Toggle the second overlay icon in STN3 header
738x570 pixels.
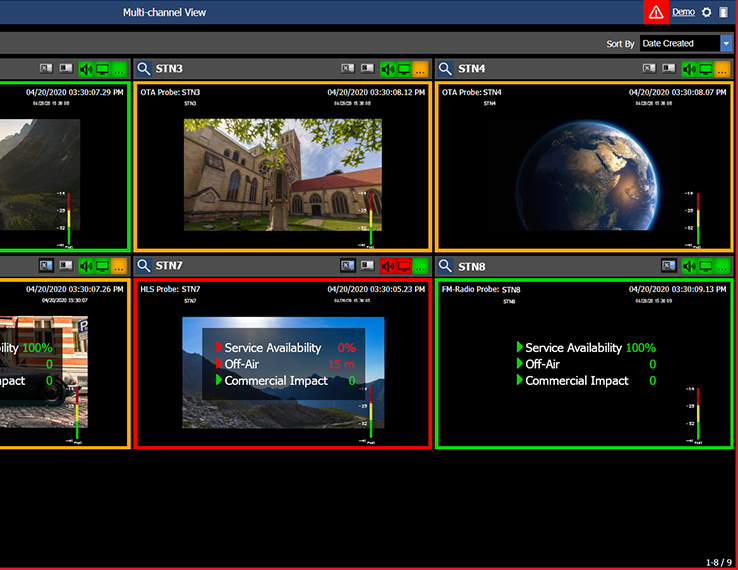pos(367,69)
